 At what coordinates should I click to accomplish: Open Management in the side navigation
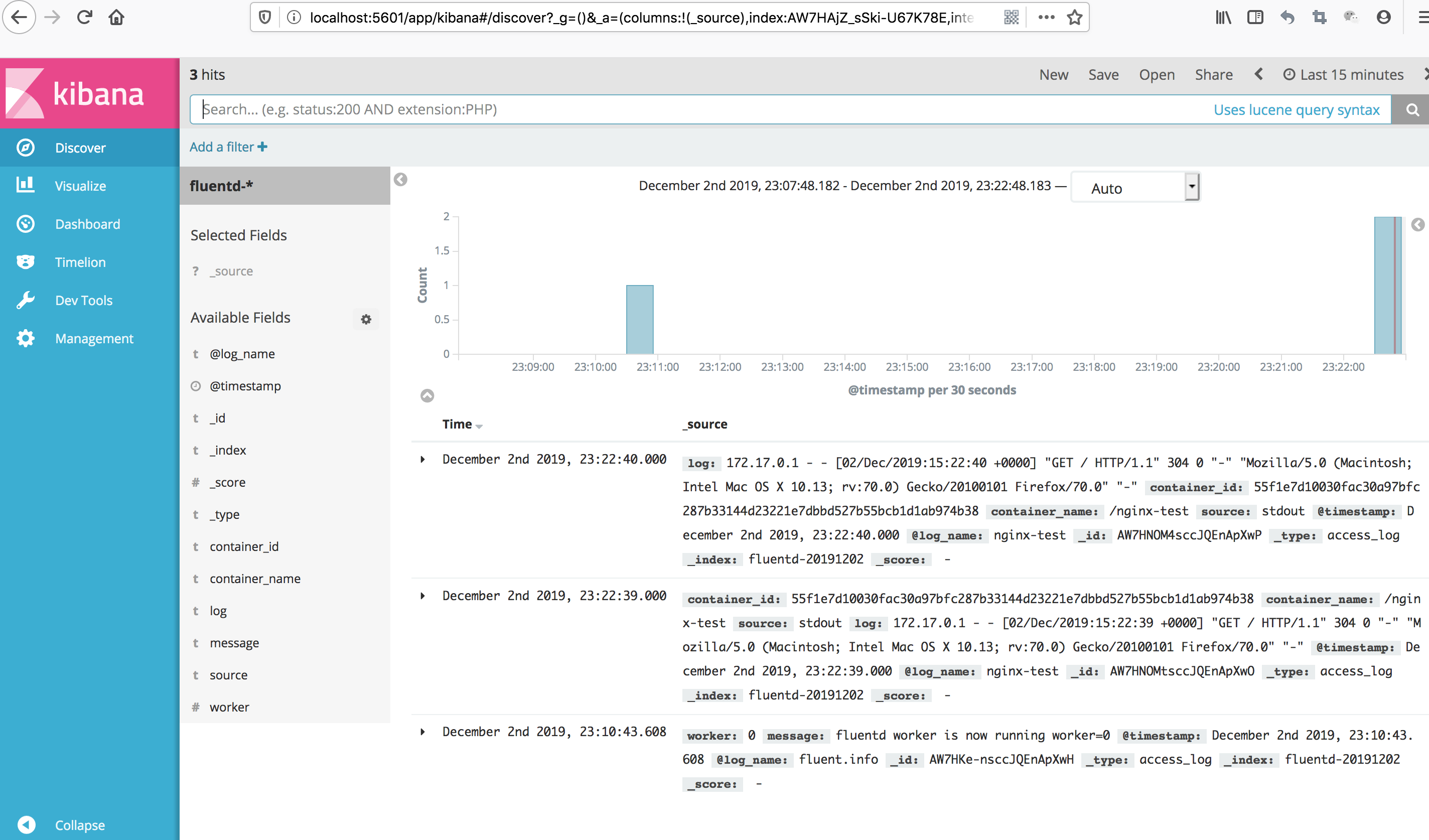point(90,338)
